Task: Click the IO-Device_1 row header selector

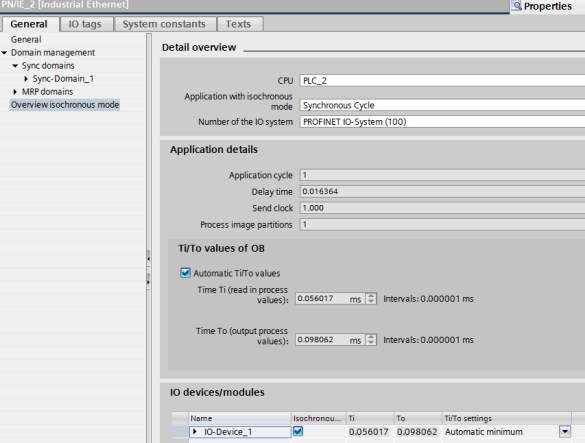Action: click(181, 432)
